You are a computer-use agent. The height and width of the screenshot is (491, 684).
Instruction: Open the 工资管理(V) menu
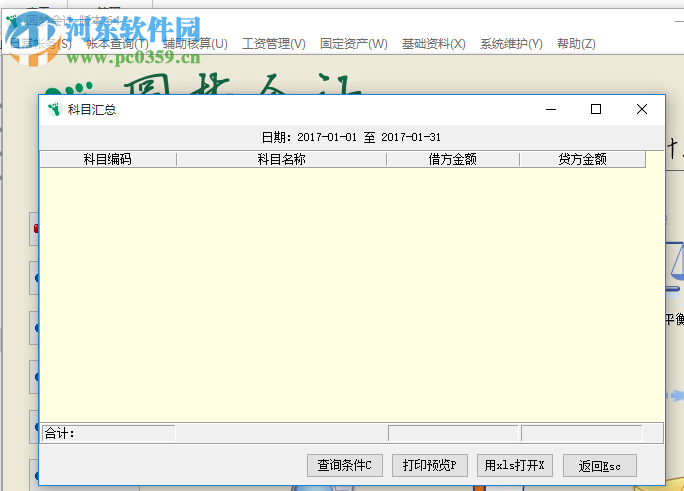[274, 44]
